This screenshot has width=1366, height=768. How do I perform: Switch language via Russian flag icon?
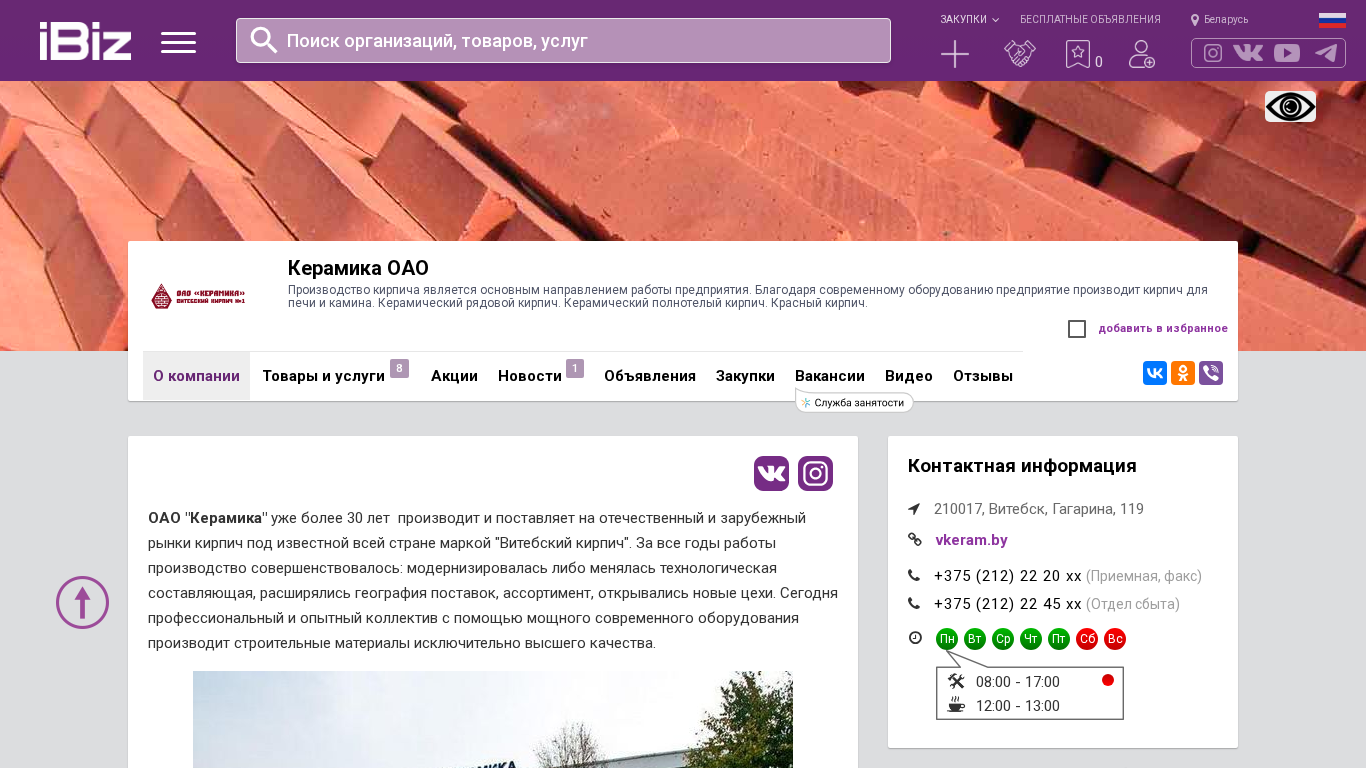pyautogui.click(x=1332, y=20)
